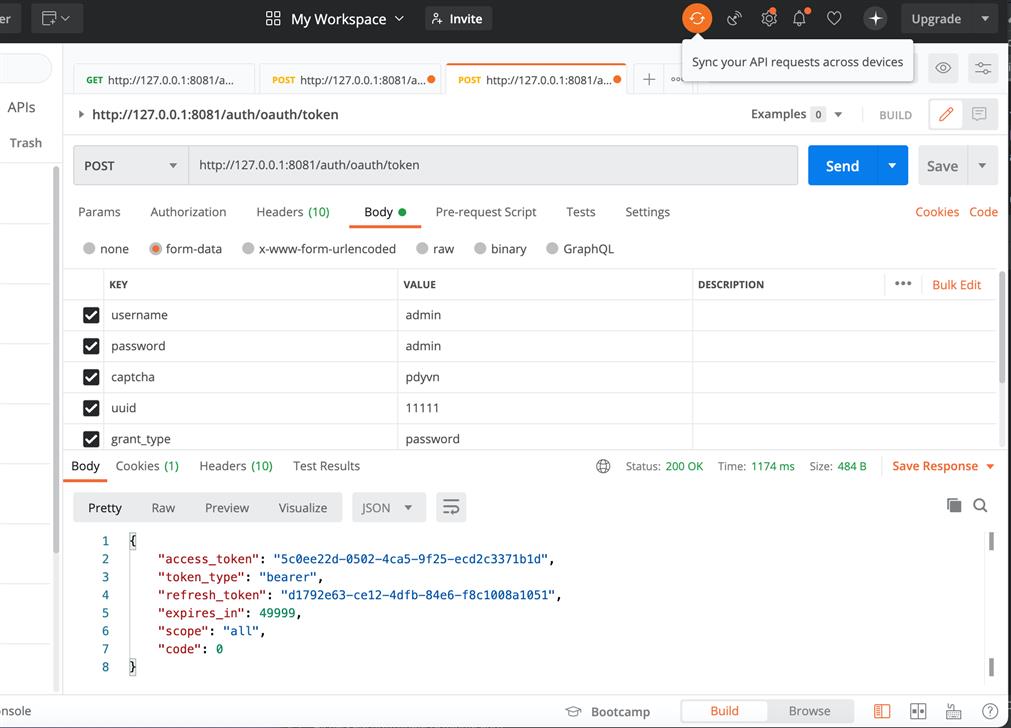Image resolution: width=1011 pixels, height=728 pixels.
Task: Switch response view to Raw
Action: tap(163, 507)
